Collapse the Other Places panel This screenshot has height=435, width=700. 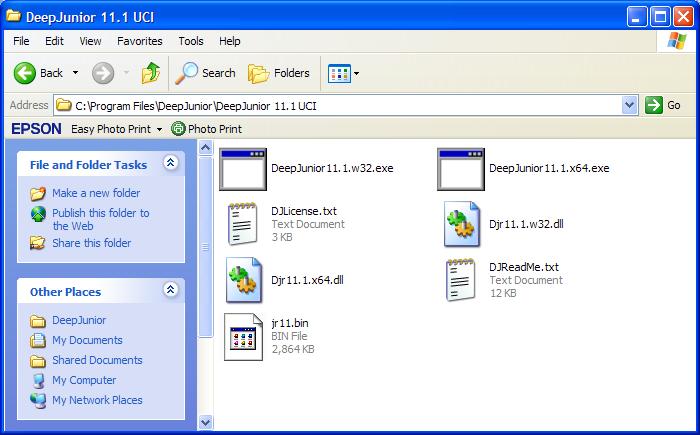coord(170,291)
